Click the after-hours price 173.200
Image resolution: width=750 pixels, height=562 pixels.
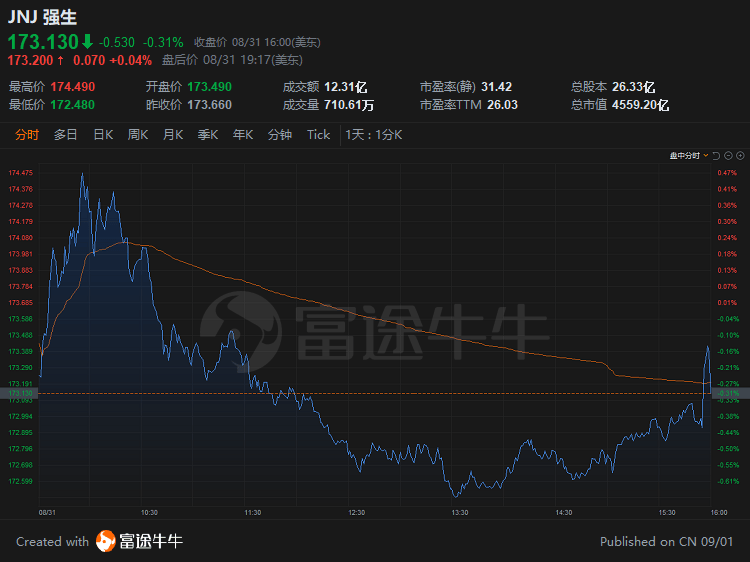(x=30, y=60)
